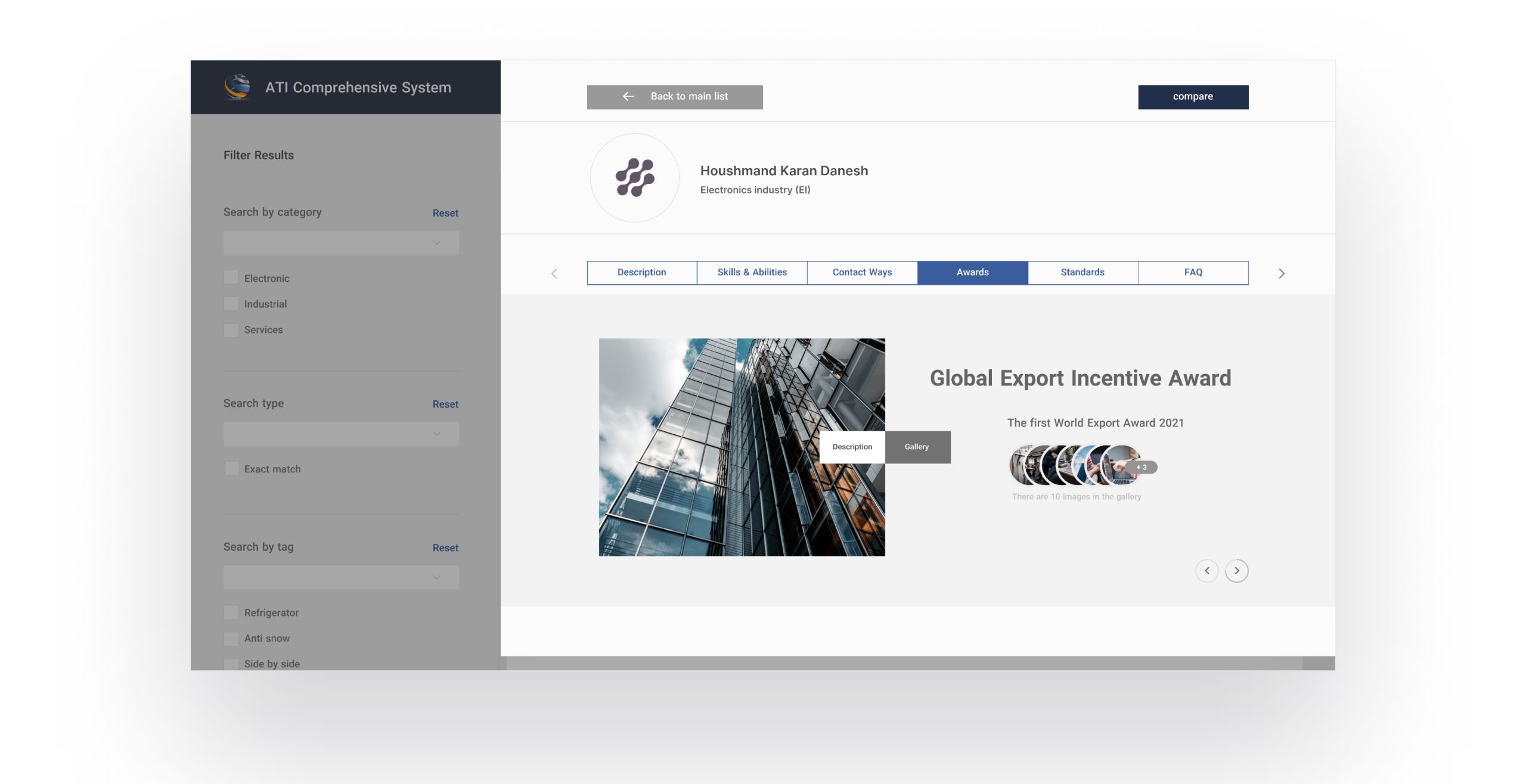Open the Skills & Abilities tab
Screen dimensions: 1526x784
752,273
